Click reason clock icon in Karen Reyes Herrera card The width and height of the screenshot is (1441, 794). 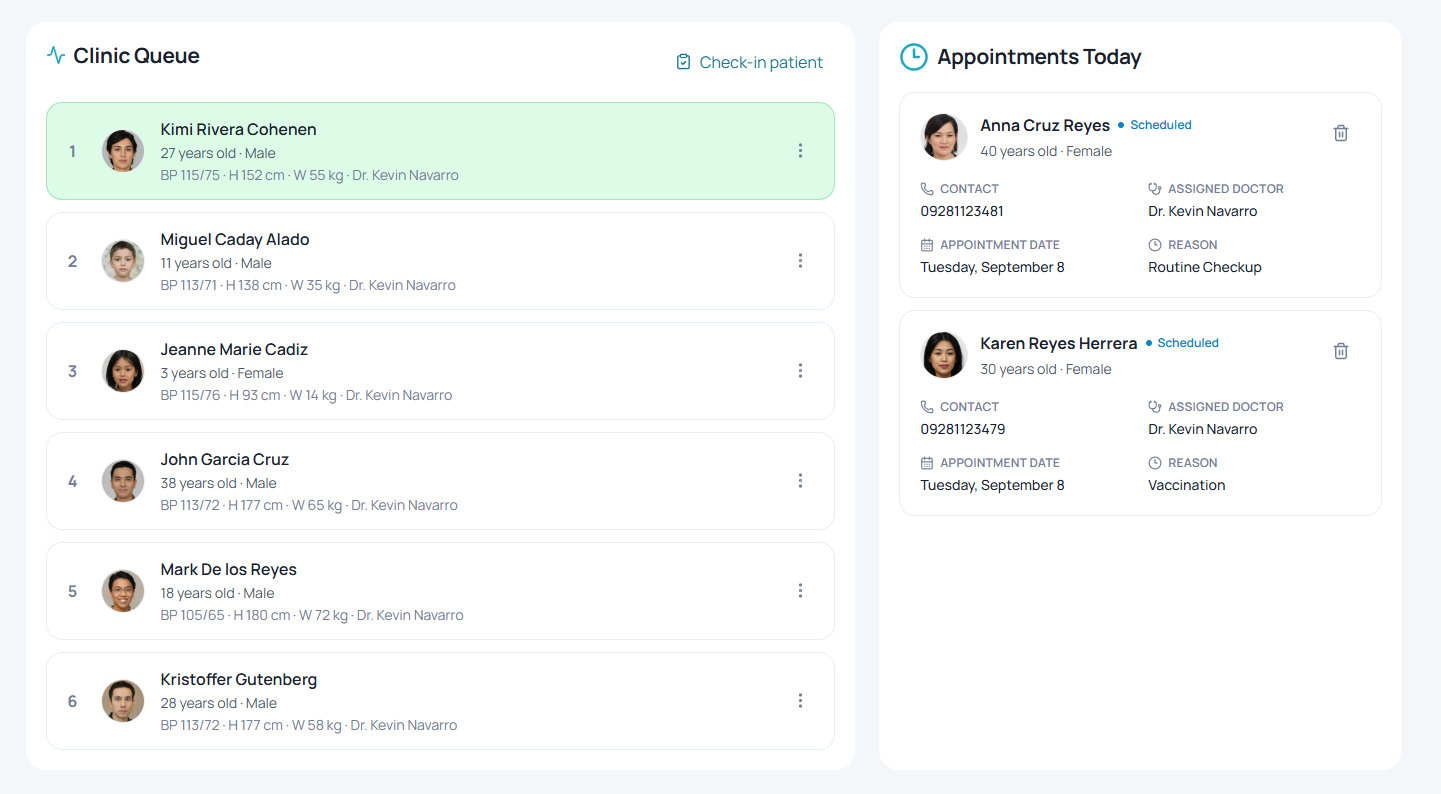tap(1155, 463)
